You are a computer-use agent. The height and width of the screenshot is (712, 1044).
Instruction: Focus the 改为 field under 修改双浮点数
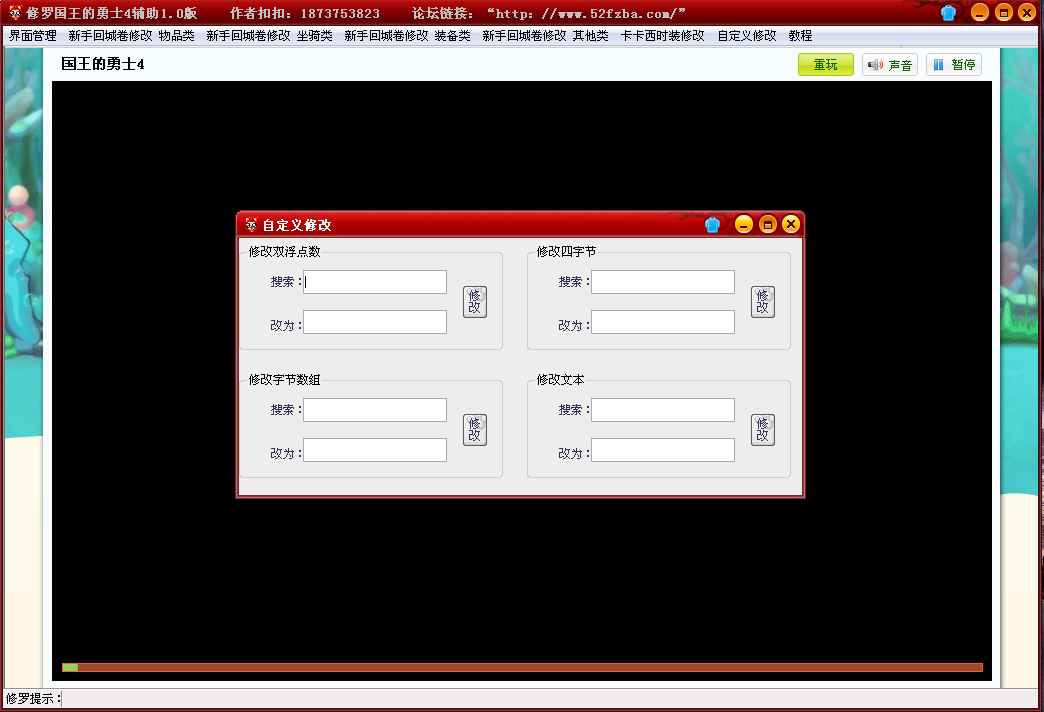[x=375, y=322]
